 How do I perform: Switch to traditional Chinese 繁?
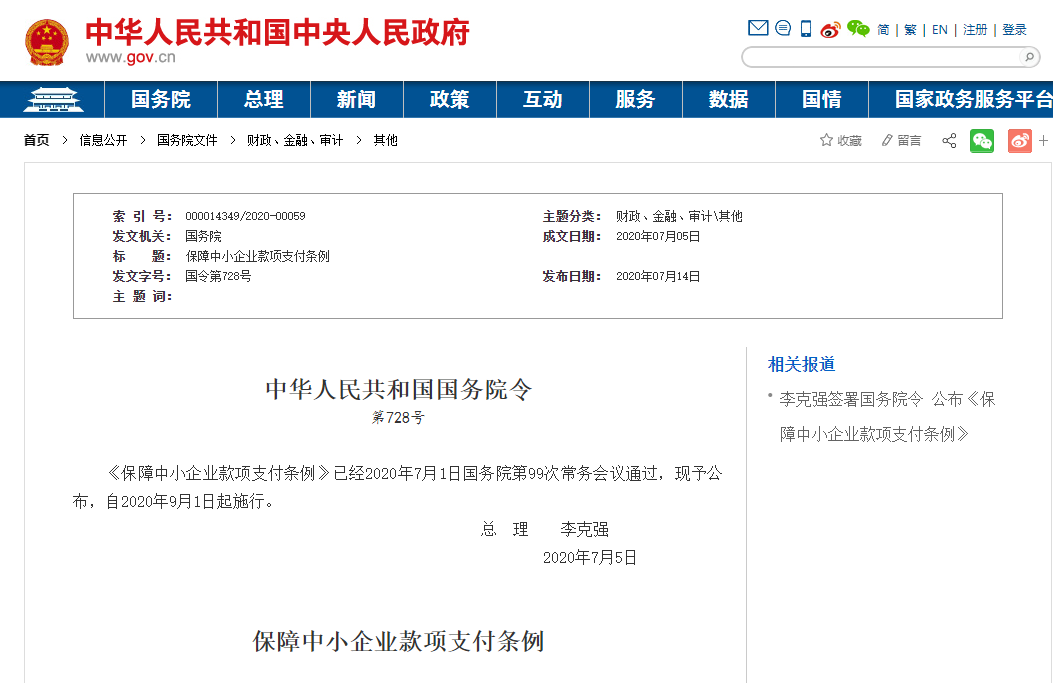coord(910,30)
